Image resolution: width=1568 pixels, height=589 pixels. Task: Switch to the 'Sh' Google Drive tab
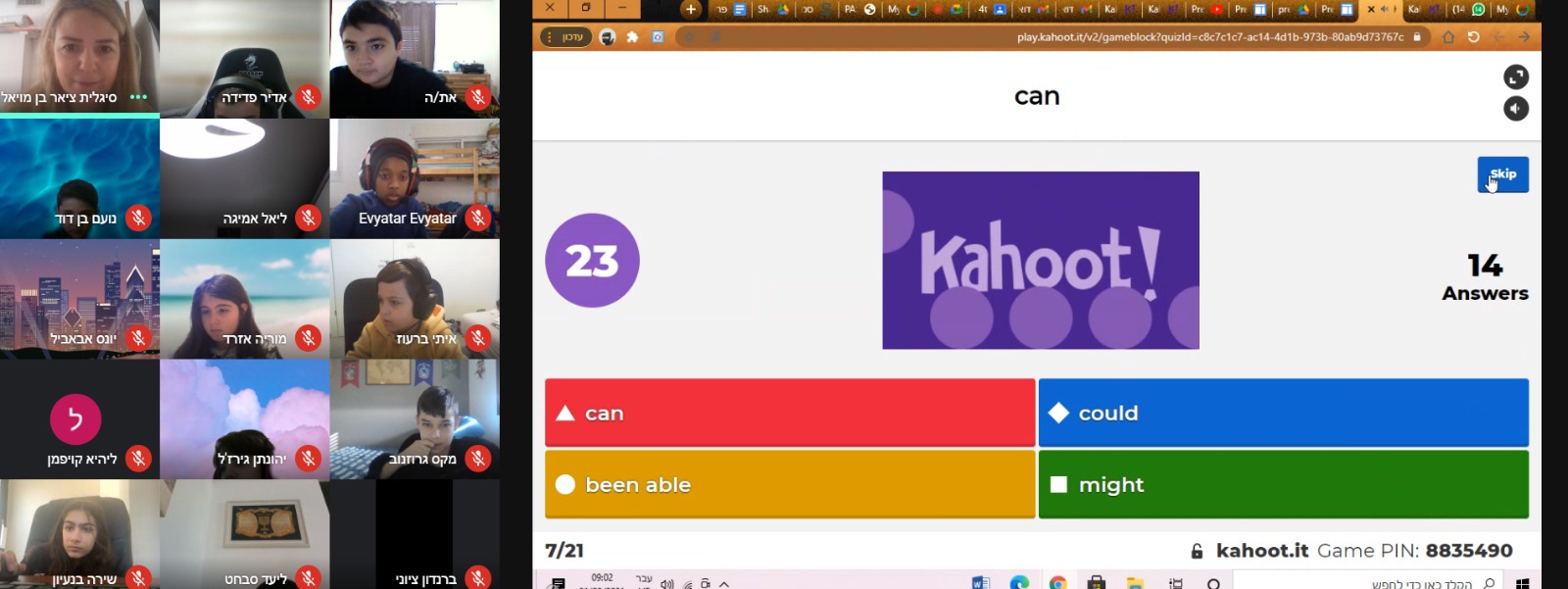coord(772,9)
